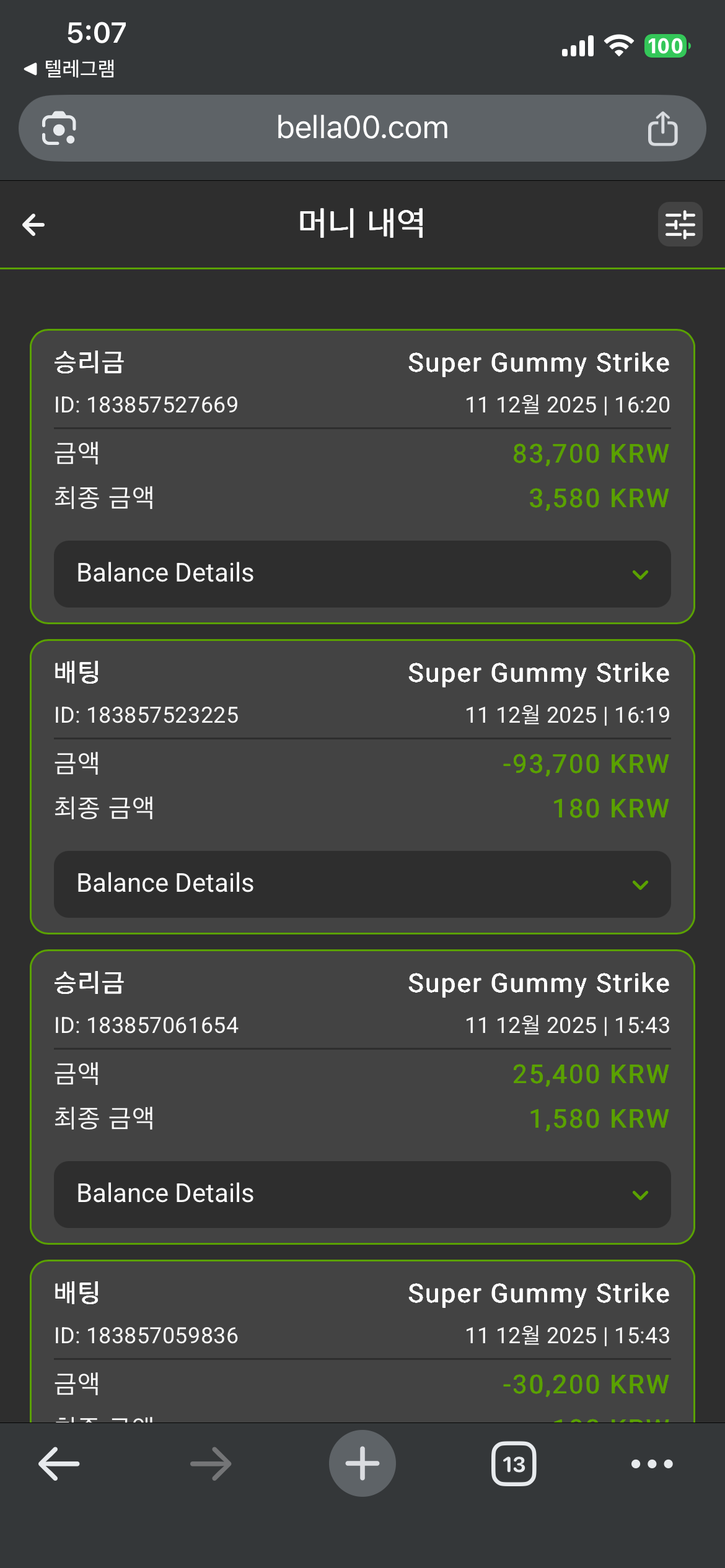Open the filter settings icon

(x=680, y=224)
